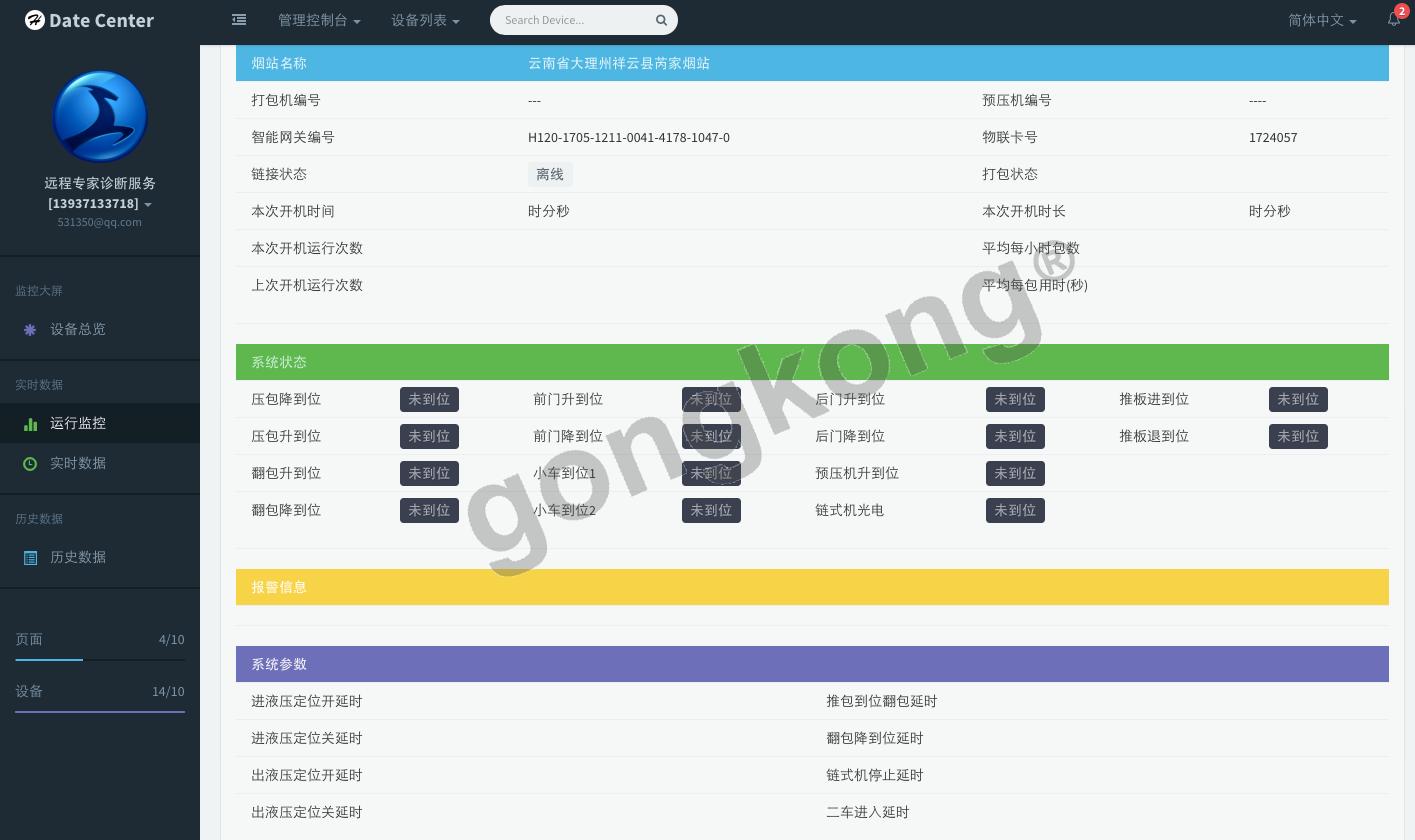Click the 物联卡号 value 1724057

[1273, 138]
